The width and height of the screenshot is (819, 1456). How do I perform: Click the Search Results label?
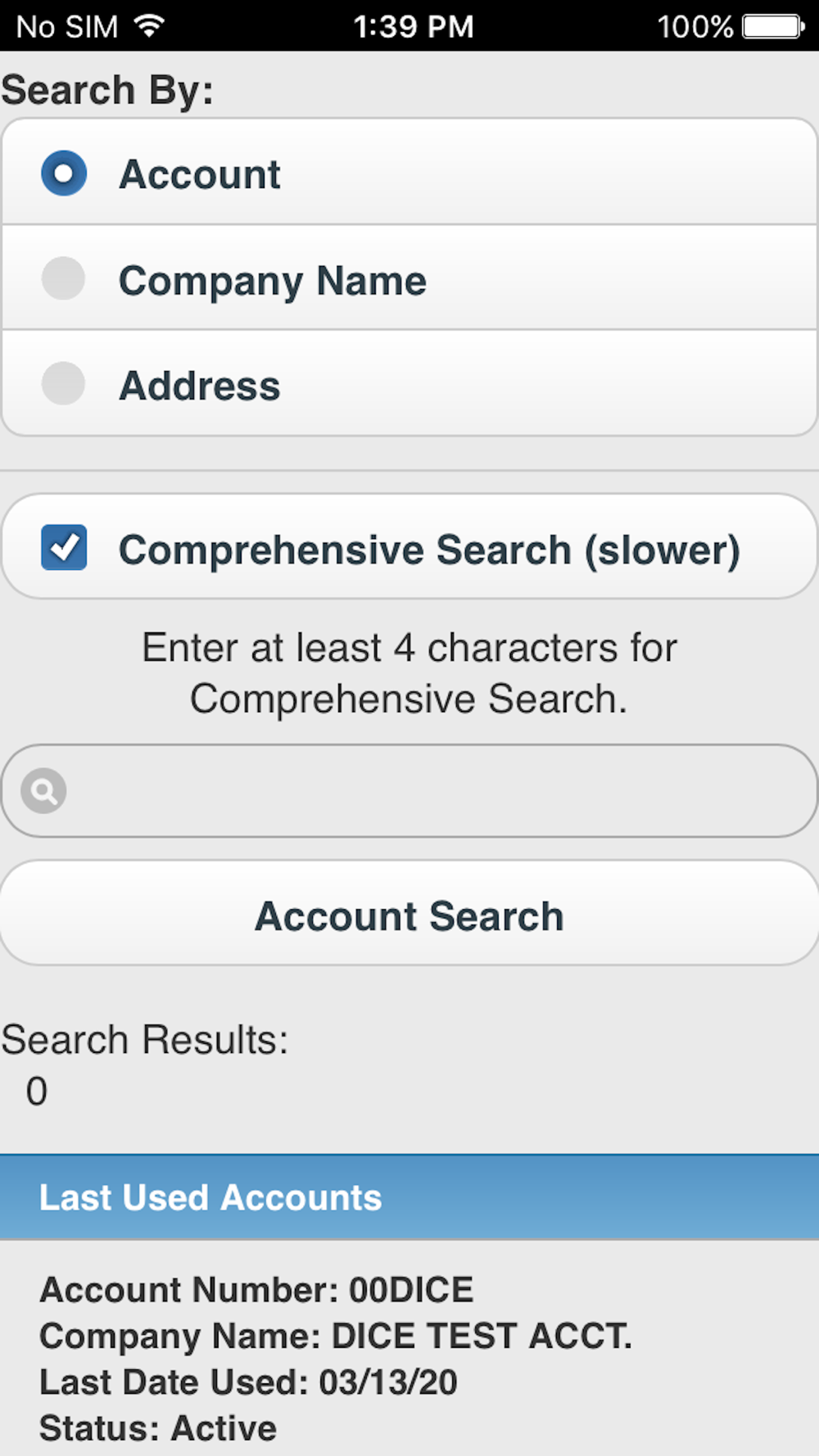click(x=145, y=1040)
